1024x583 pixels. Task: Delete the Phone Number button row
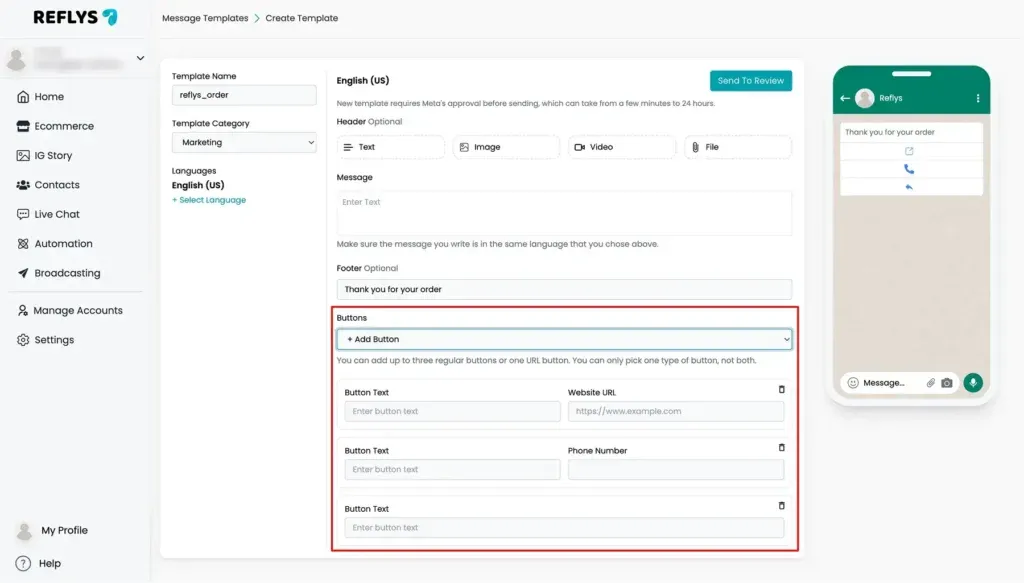click(x=781, y=448)
